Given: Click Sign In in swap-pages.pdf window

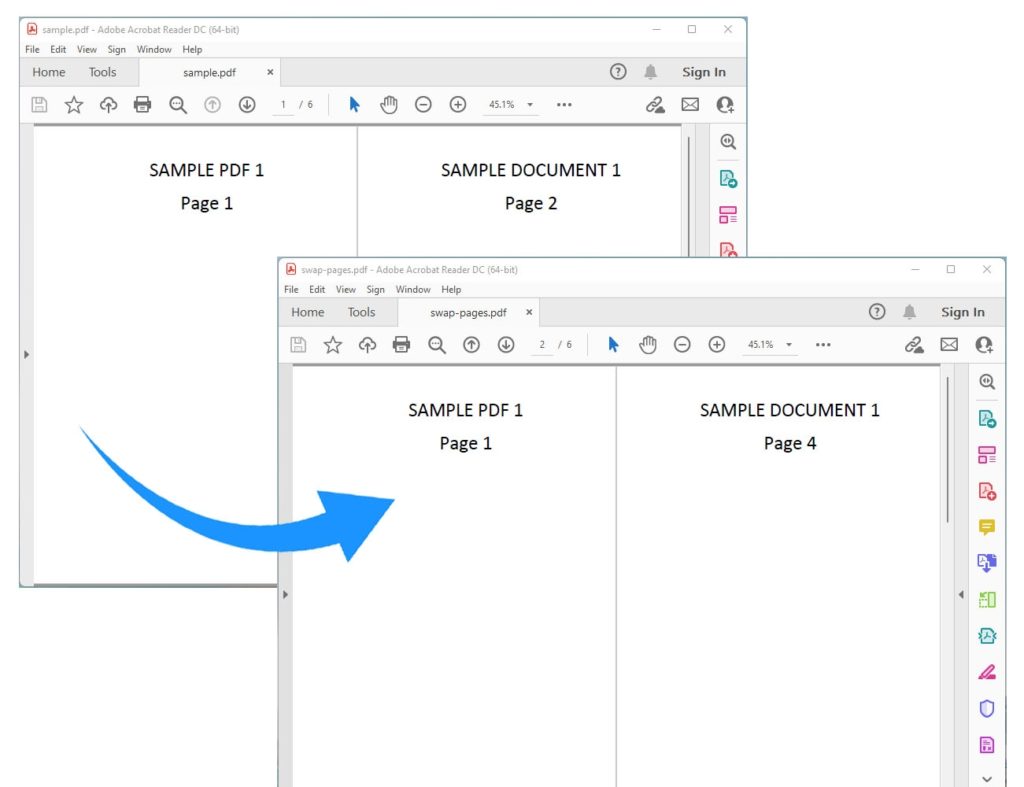Looking at the screenshot, I should (962, 312).
